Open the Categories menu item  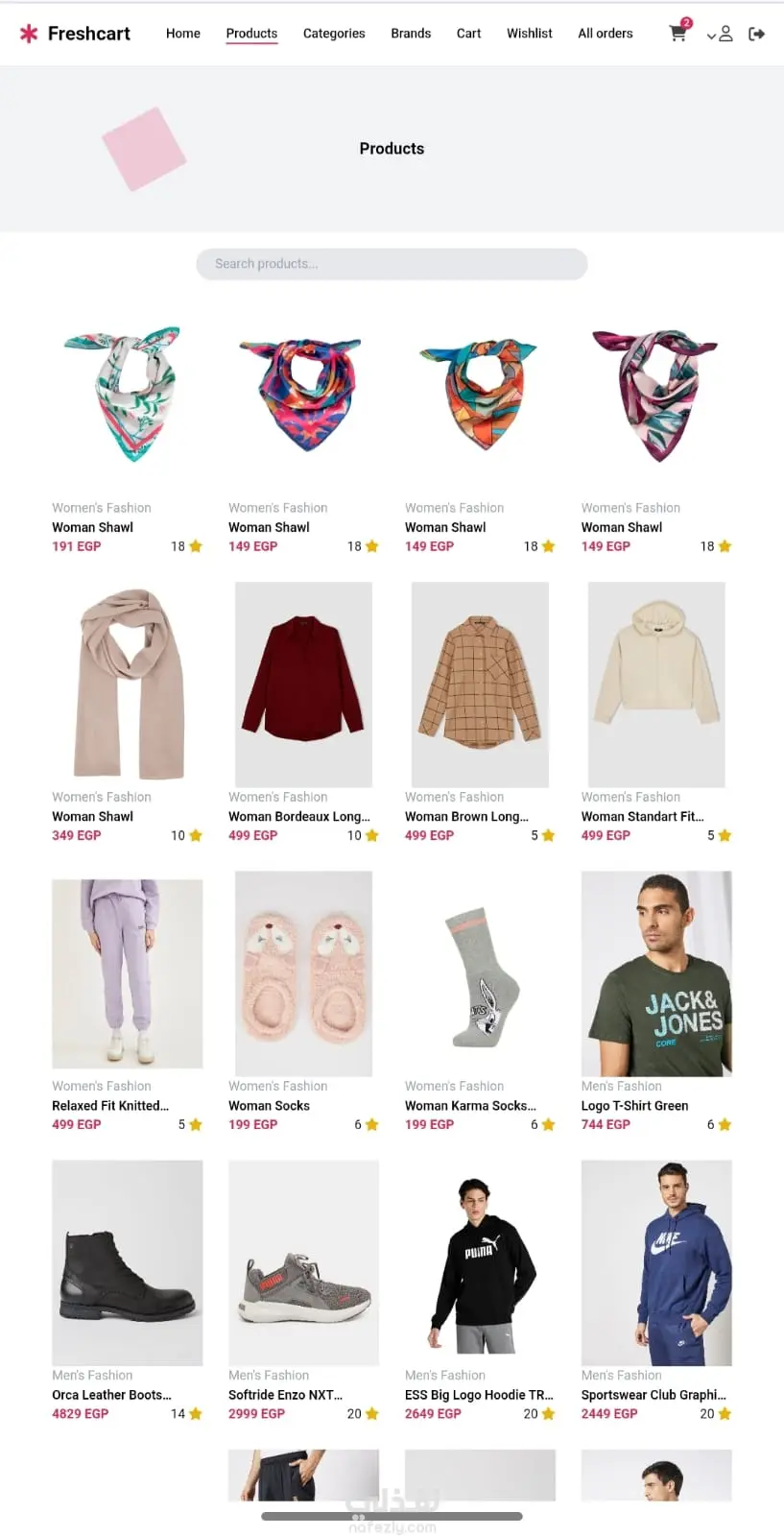point(334,34)
